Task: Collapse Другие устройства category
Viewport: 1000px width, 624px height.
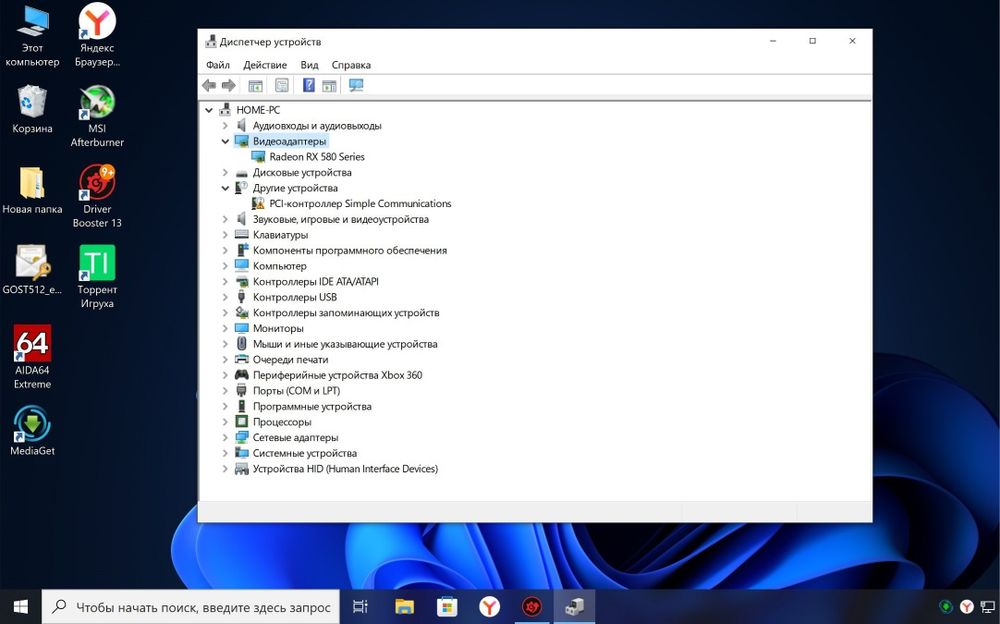Action: click(224, 188)
